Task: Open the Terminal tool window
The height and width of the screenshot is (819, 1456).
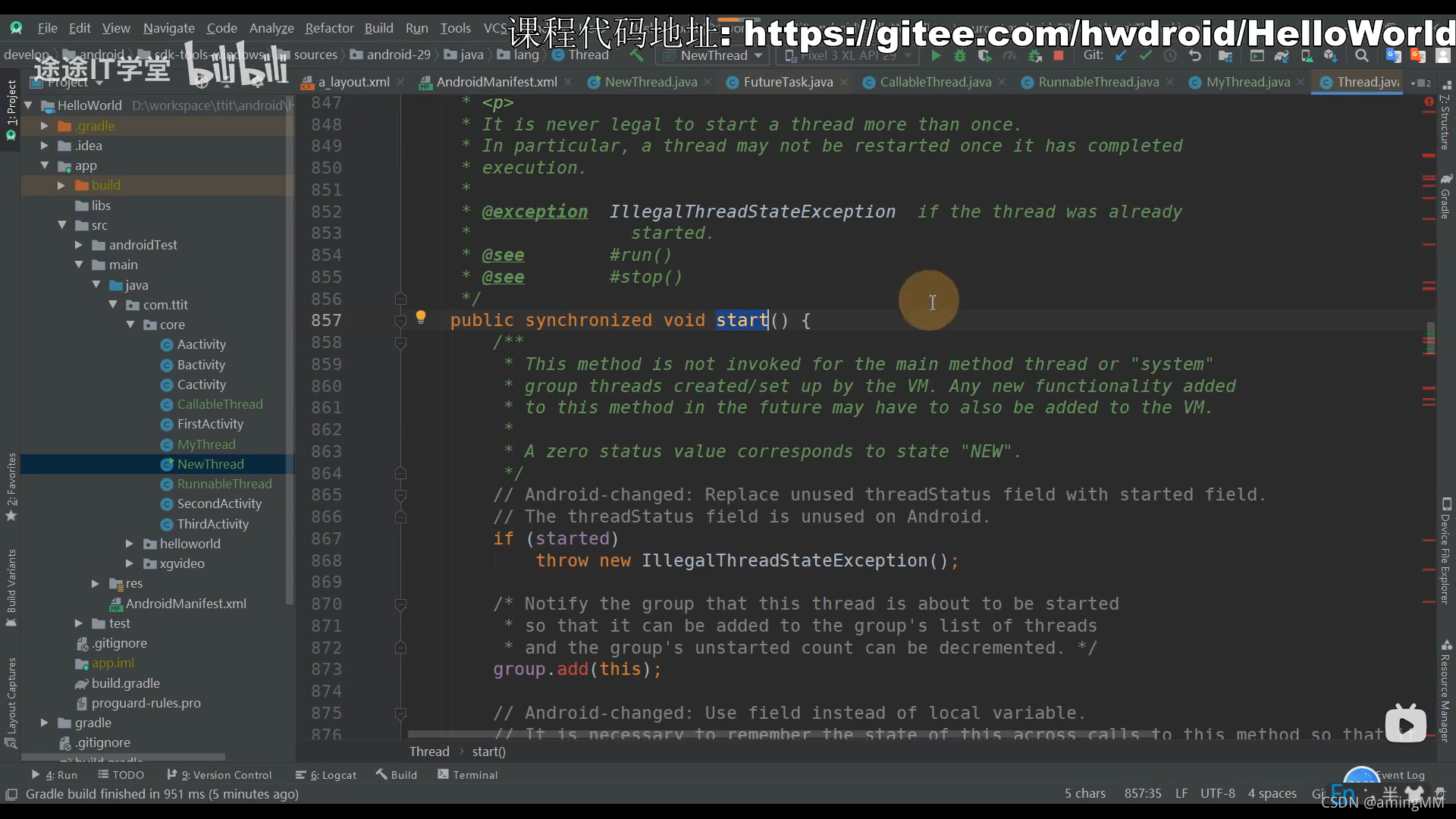Action: pyautogui.click(x=468, y=775)
